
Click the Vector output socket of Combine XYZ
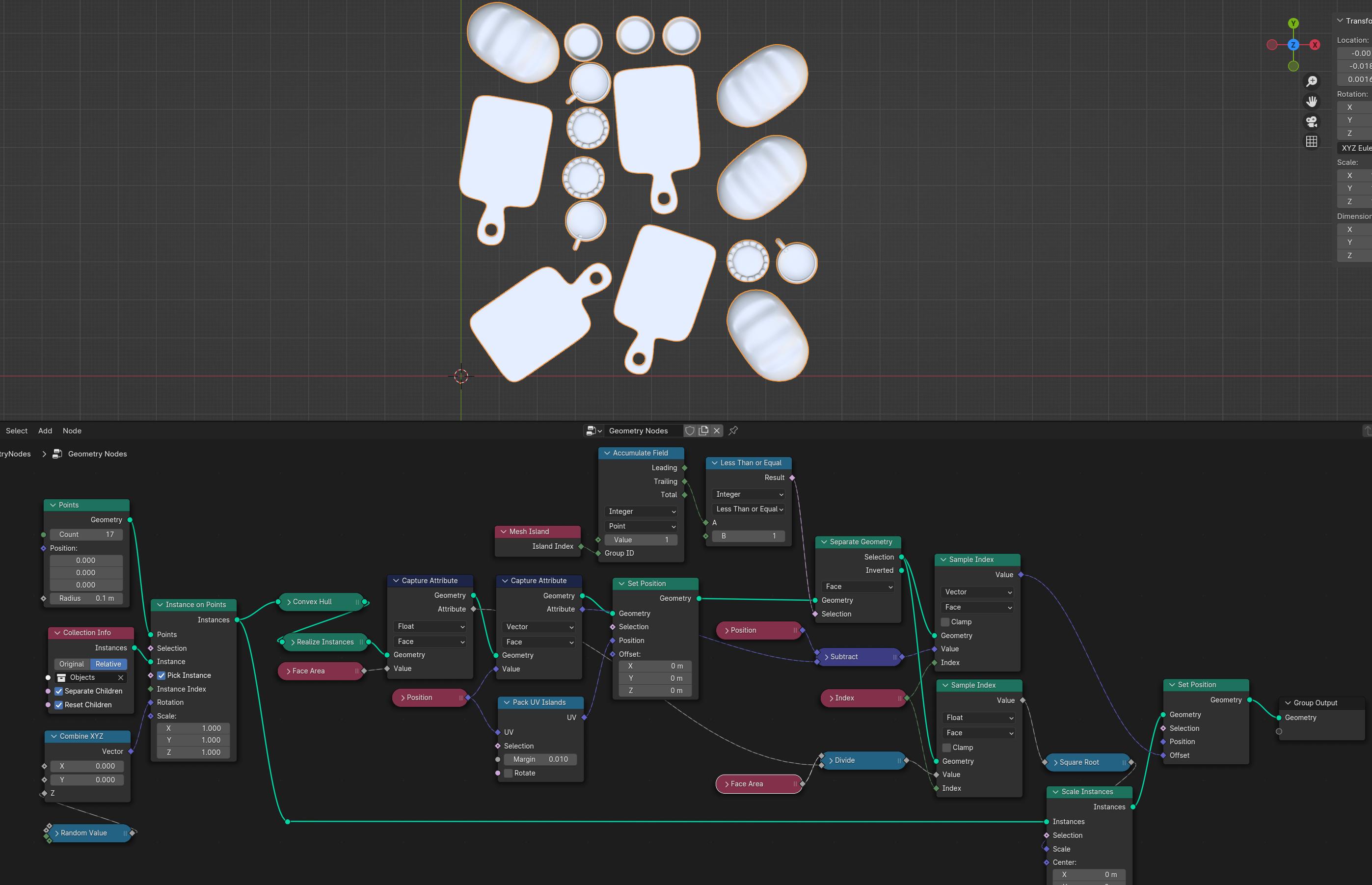pos(131,751)
